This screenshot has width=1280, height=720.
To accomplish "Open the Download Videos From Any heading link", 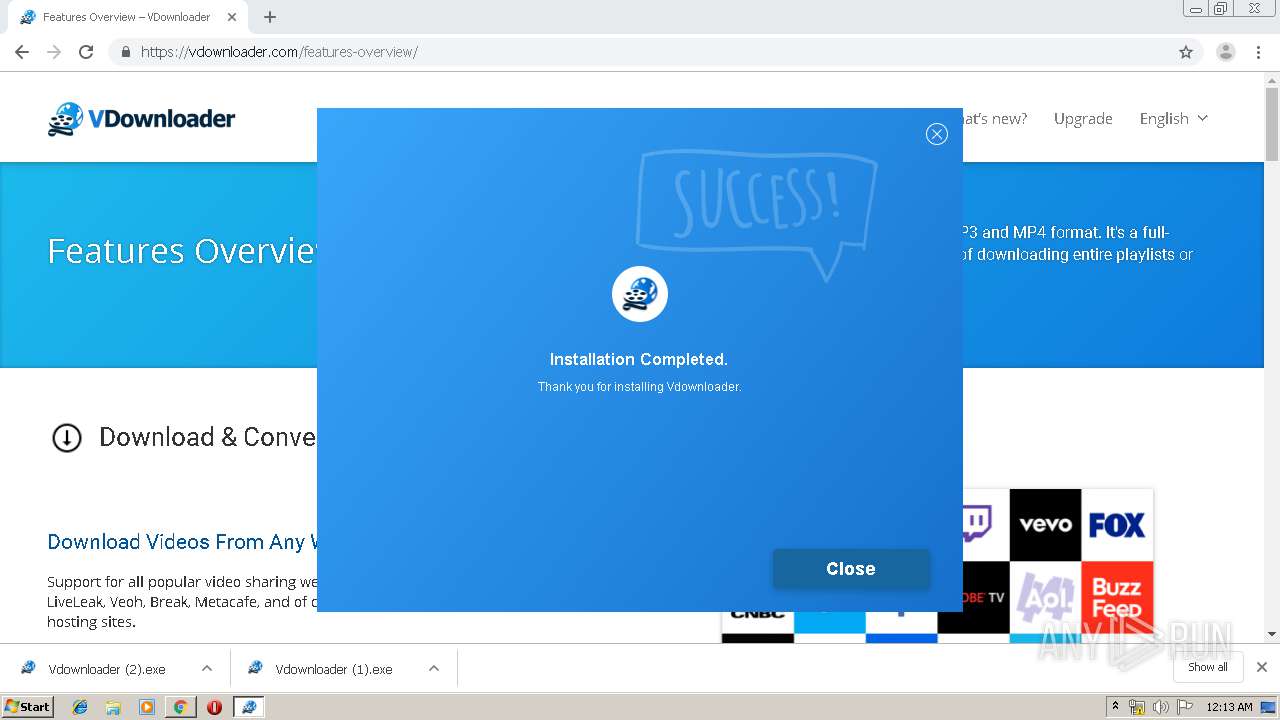I will pos(182,542).
